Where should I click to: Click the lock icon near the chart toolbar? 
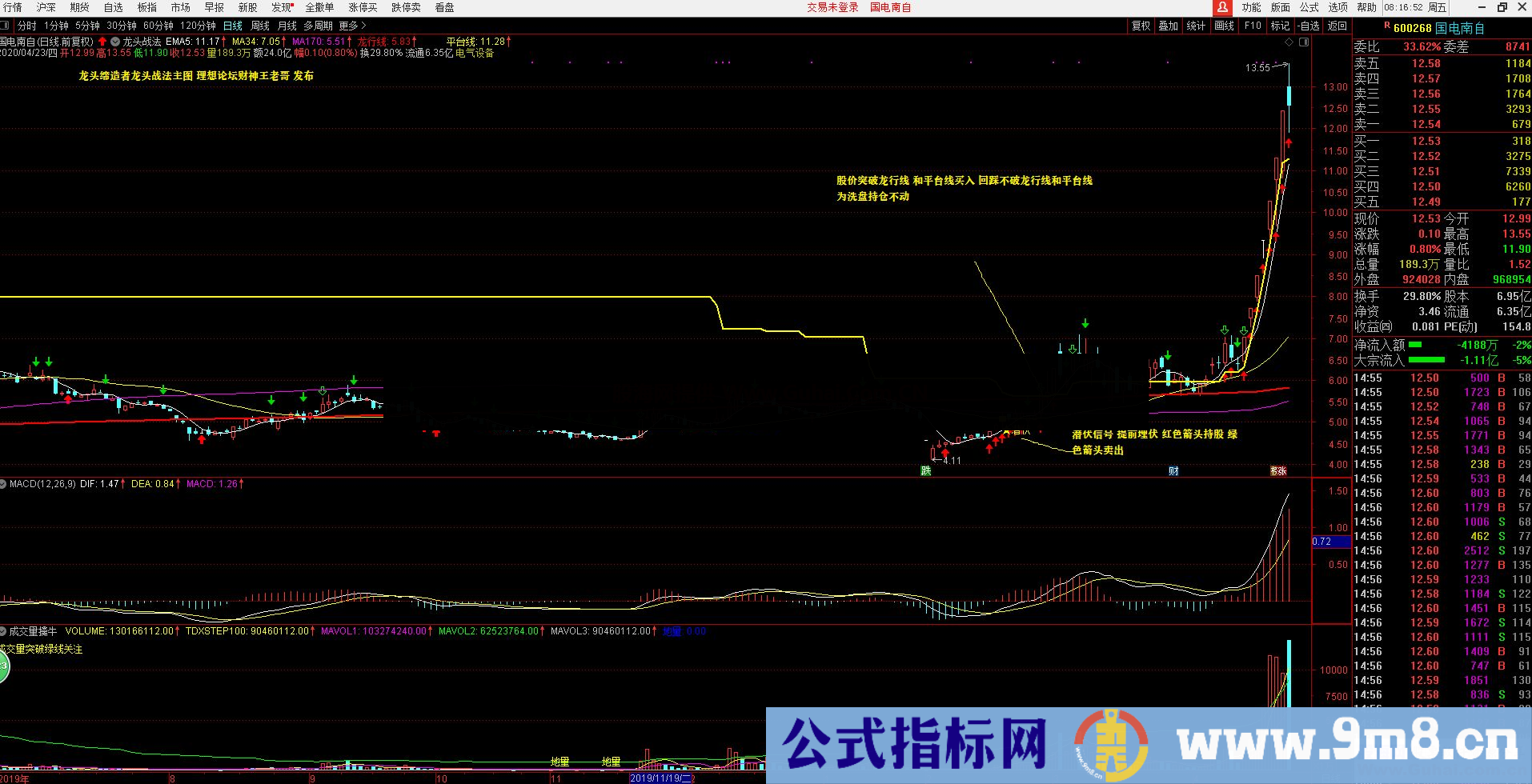(x=1303, y=43)
